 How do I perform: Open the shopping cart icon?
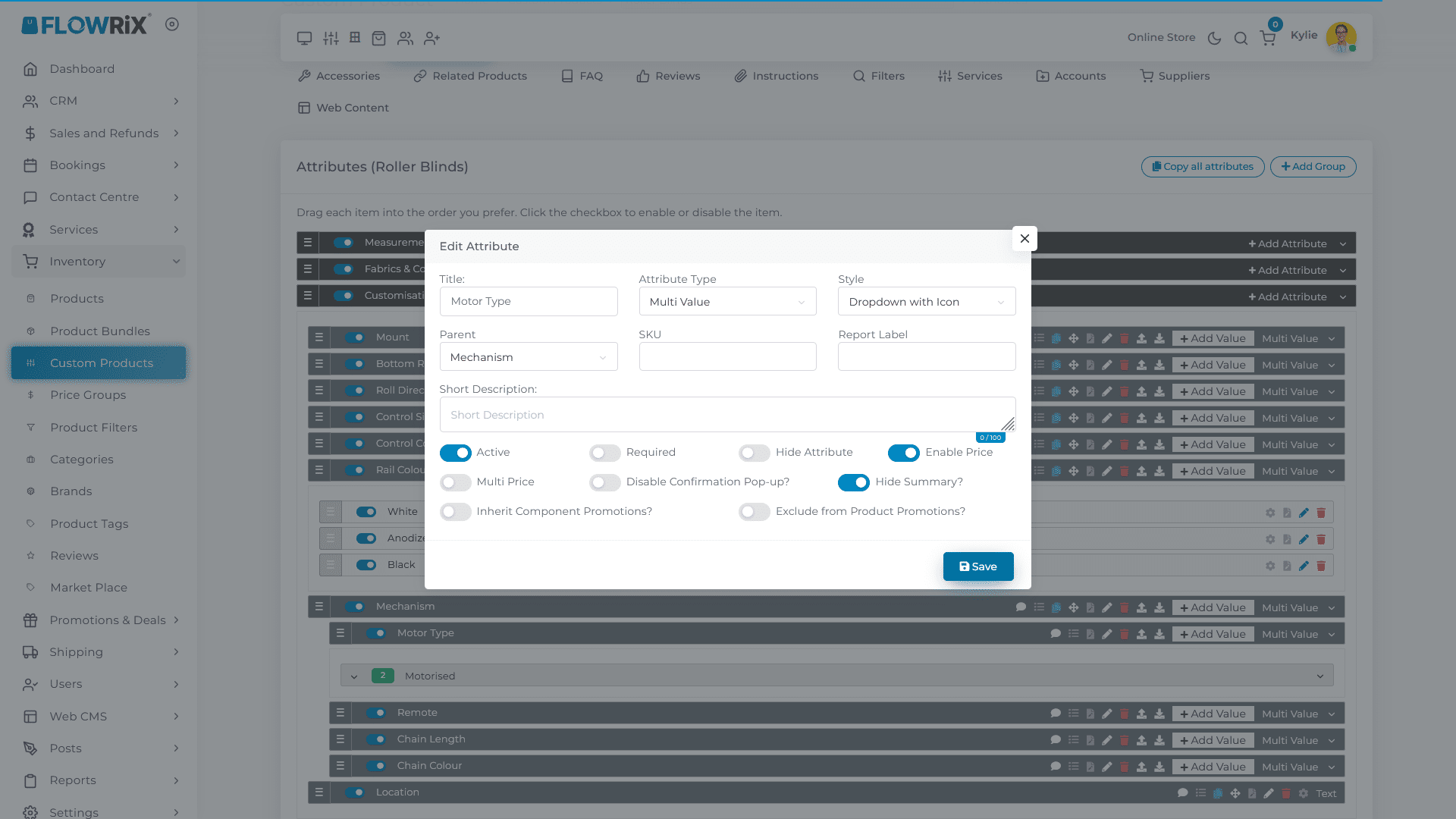(x=1267, y=38)
